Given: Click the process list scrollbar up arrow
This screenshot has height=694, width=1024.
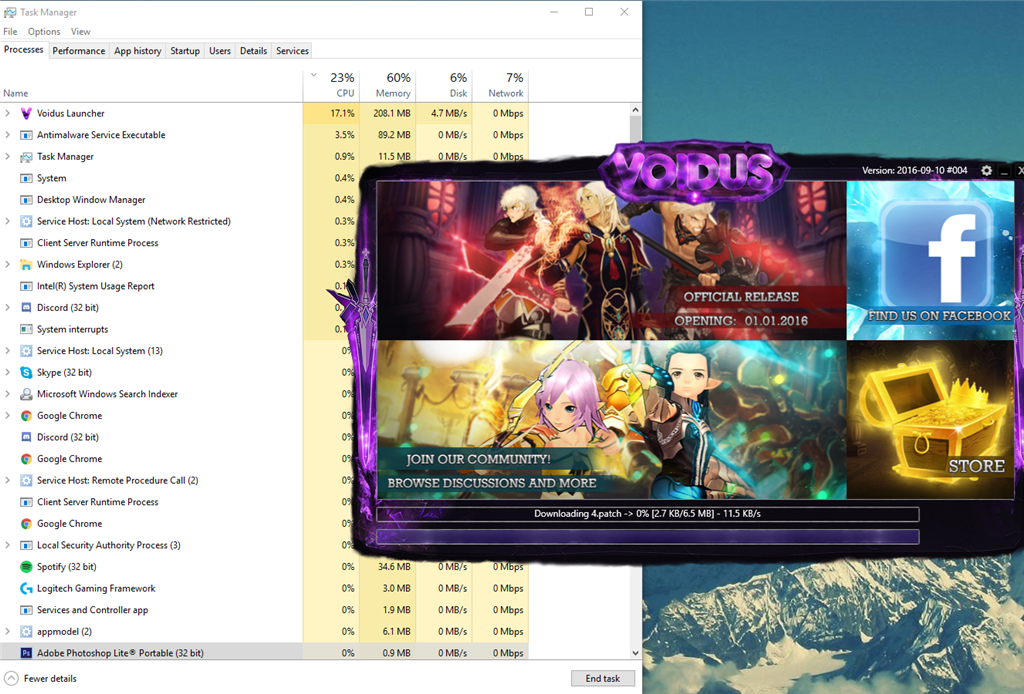Looking at the screenshot, I should coord(635,110).
